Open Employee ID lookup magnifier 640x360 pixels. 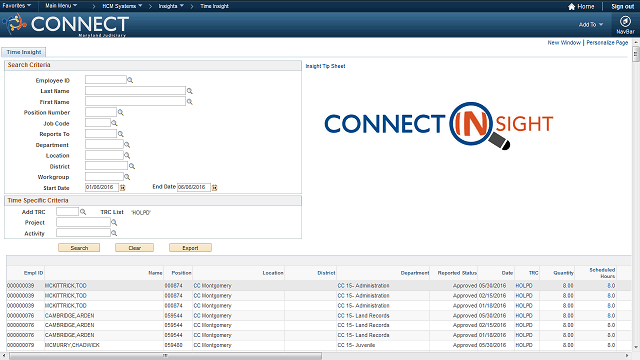pos(130,80)
